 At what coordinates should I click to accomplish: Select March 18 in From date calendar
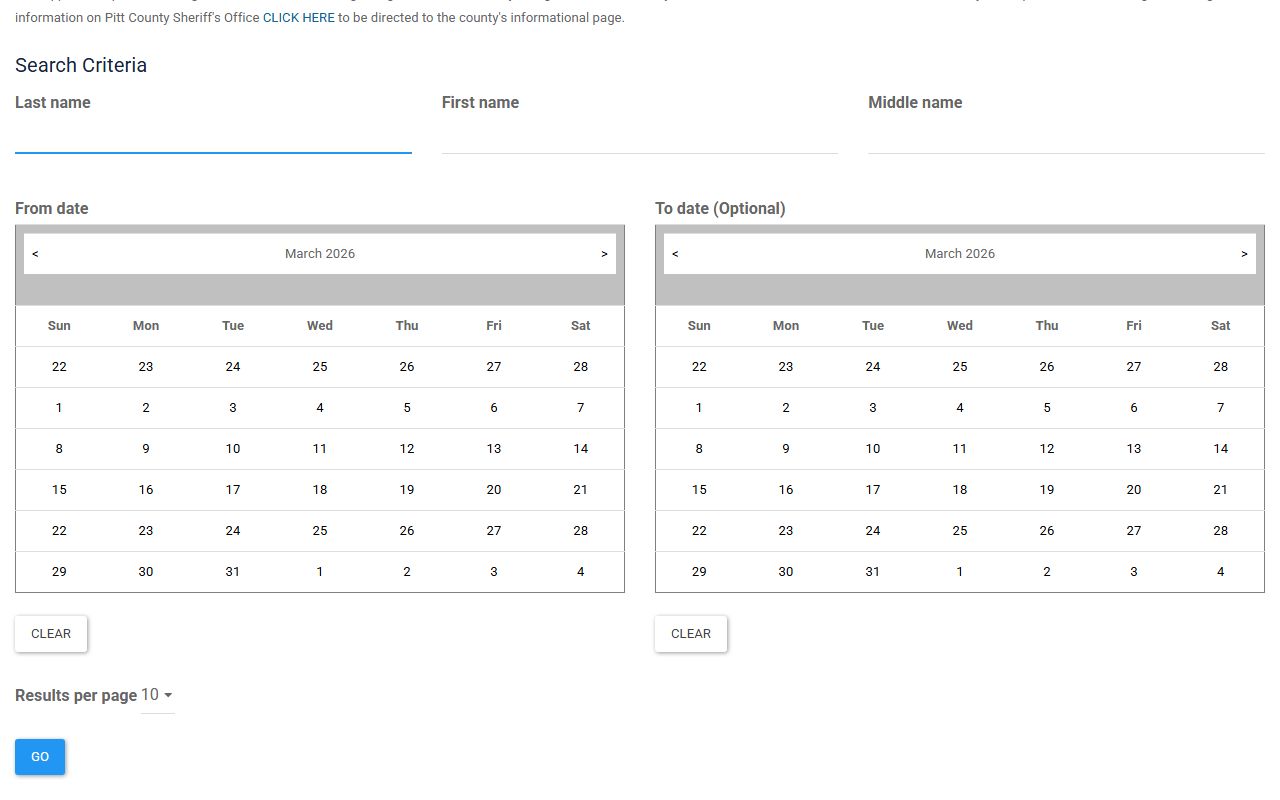point(320,490)
